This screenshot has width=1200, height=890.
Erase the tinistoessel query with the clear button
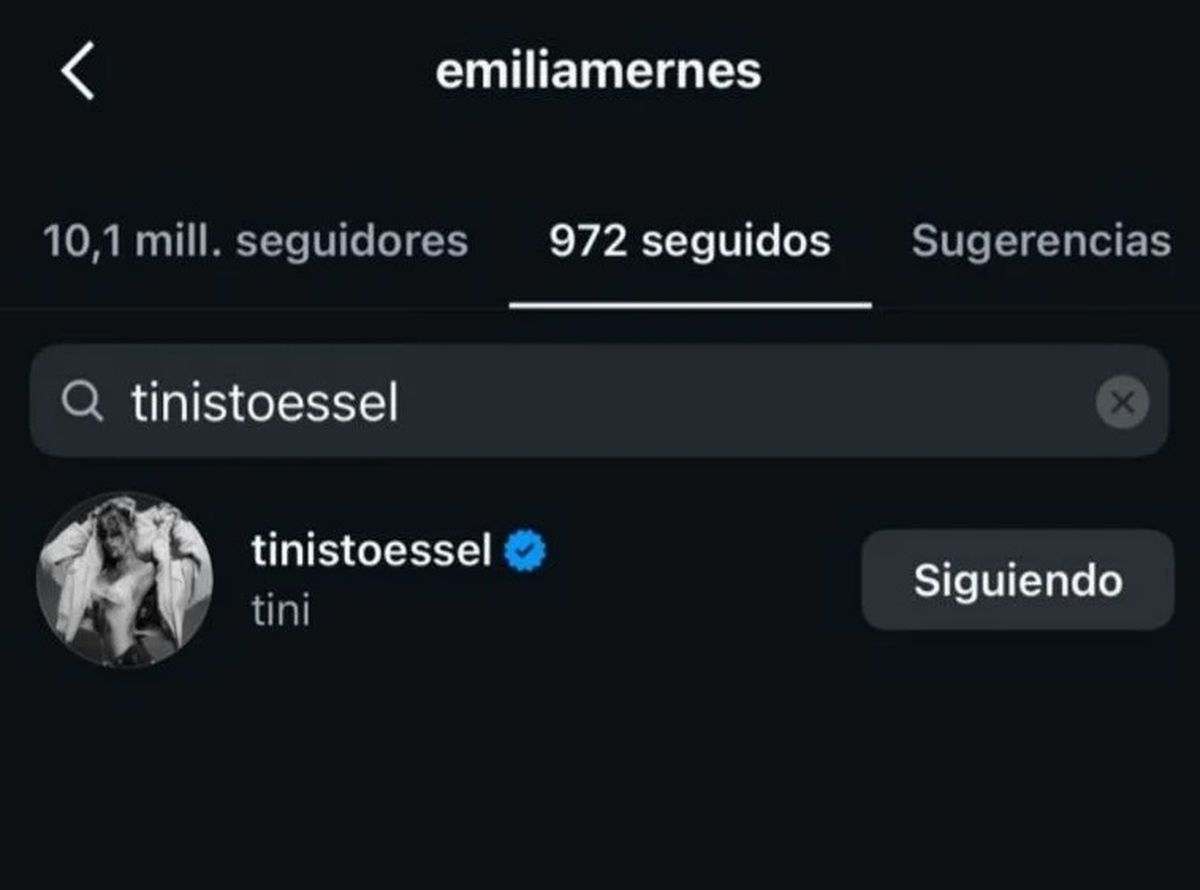(x=1122, y=403)
